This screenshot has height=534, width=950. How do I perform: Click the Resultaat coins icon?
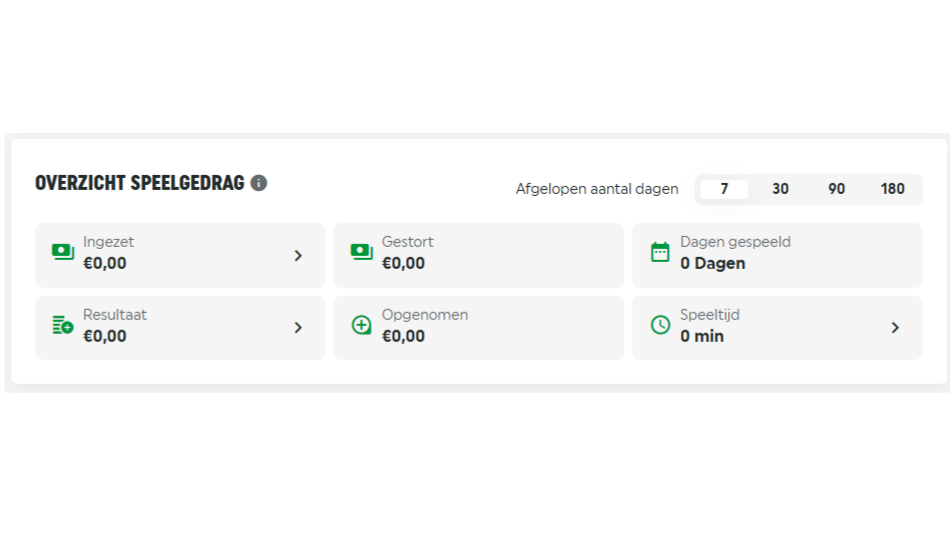coord(63,325)
